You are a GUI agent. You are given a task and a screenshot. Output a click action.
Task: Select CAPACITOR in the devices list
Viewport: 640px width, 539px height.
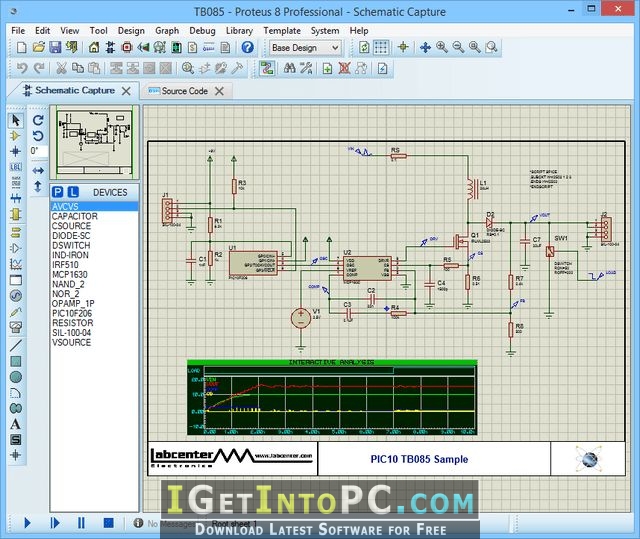click(x=94, y=216)
